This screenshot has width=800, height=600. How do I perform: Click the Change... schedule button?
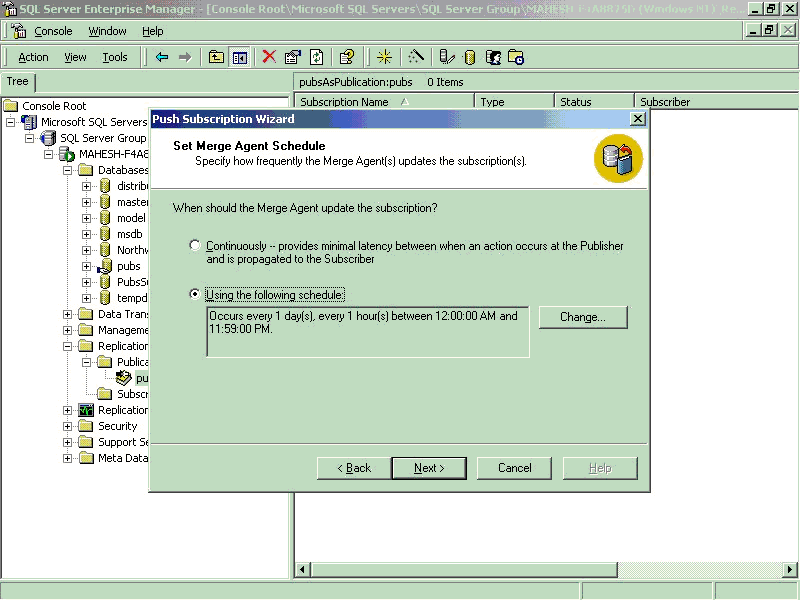[583, 317]
